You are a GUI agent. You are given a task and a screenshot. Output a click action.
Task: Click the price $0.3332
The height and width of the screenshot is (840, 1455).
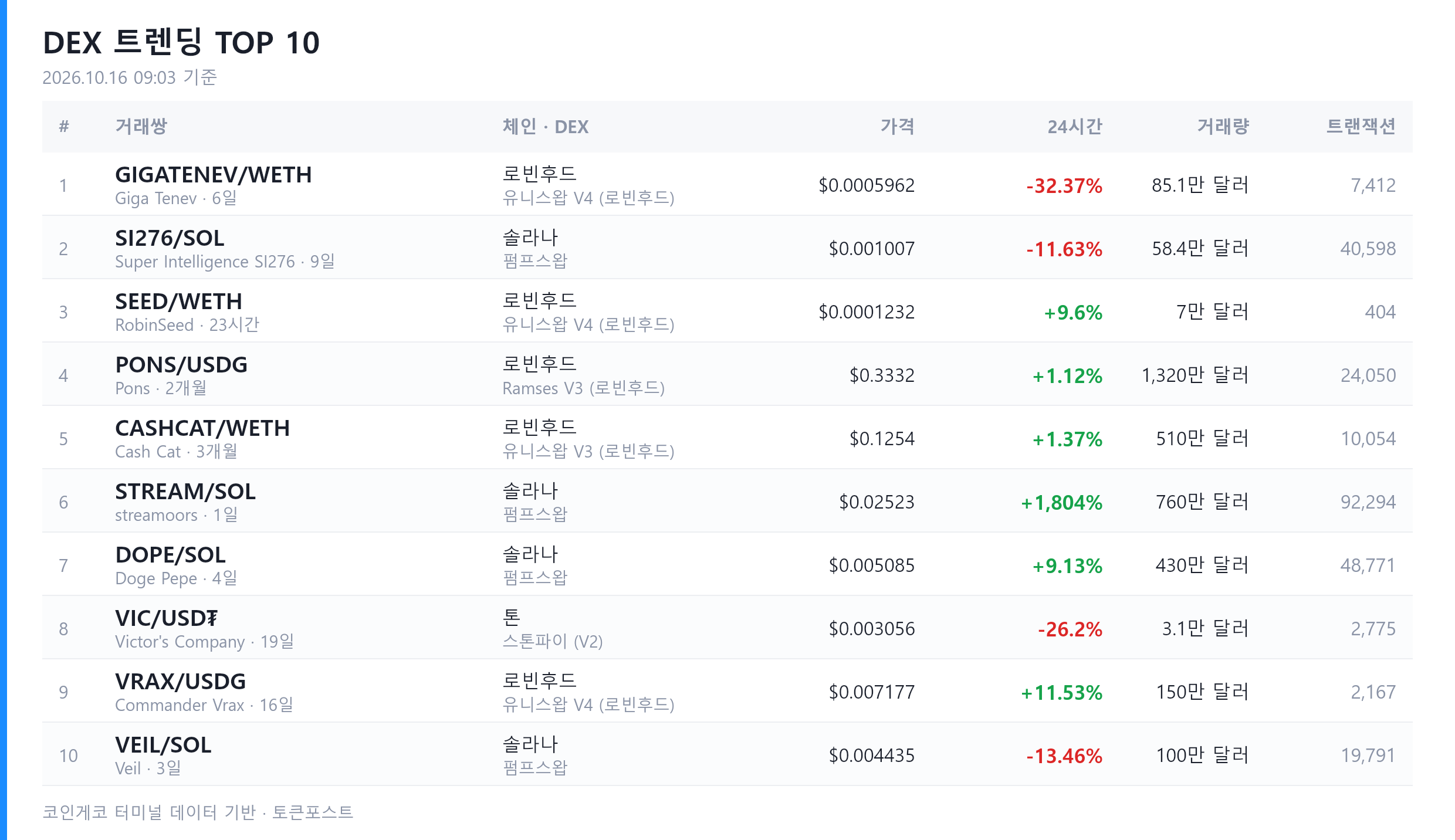click(882, 375)
